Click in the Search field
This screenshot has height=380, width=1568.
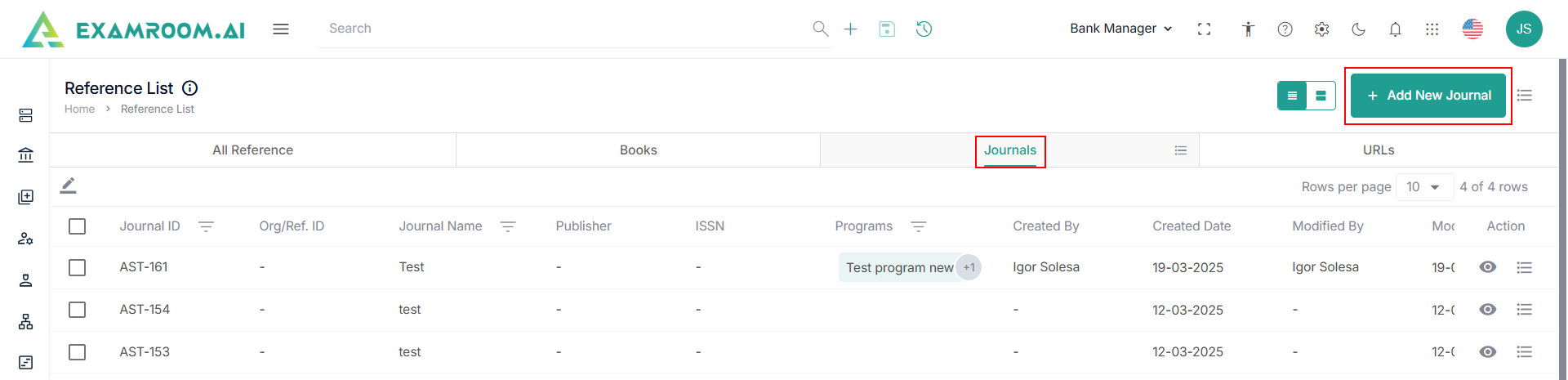(x=563, y=29)
